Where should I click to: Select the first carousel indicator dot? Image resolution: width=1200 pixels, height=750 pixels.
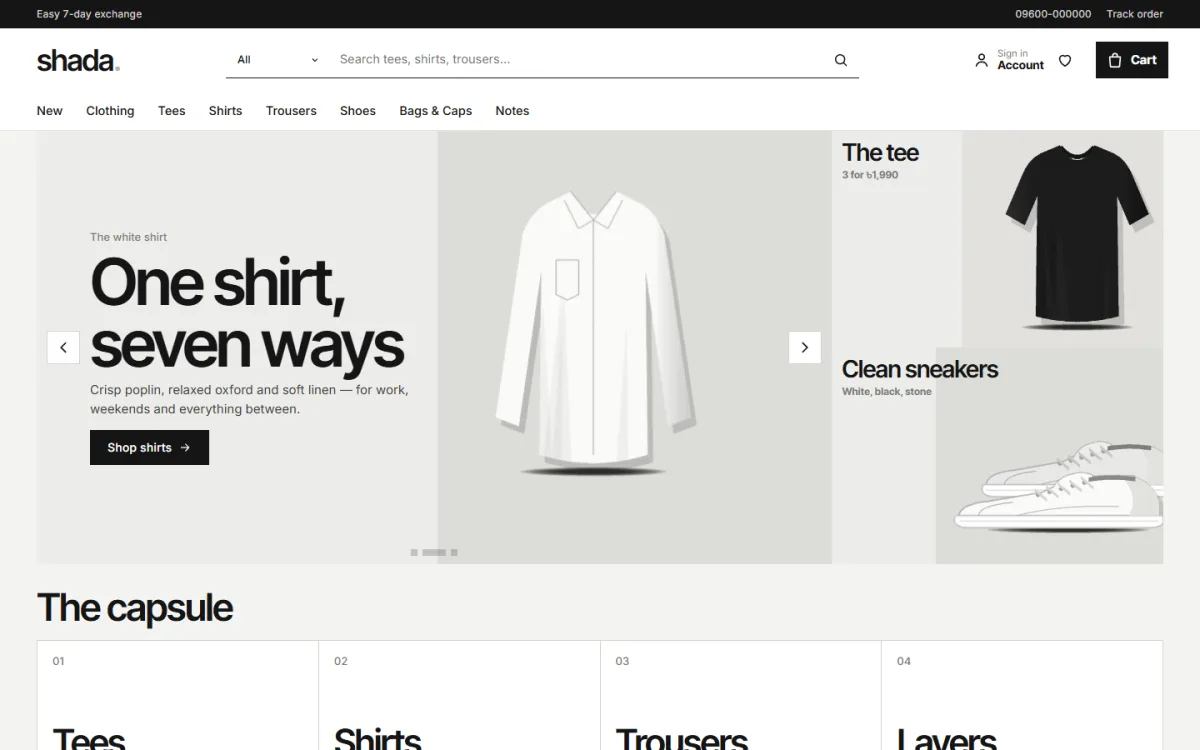pos(414,552)
